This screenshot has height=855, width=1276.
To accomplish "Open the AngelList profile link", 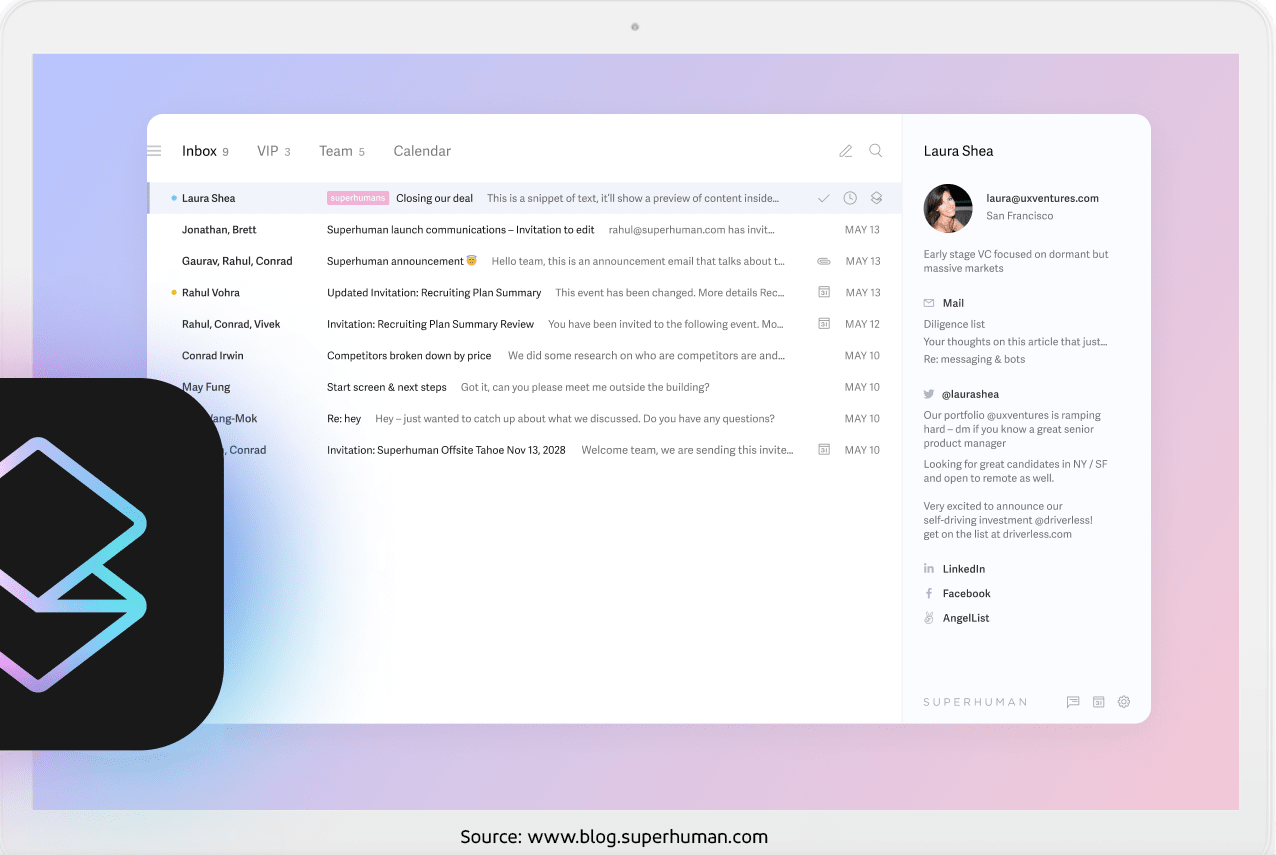I will pyautogui.click(x=966, y=618).
